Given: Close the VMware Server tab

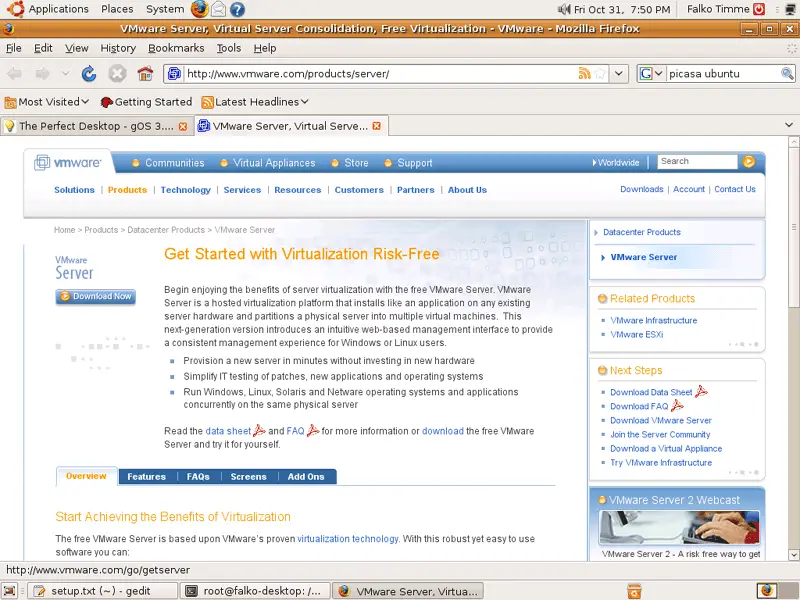Looking at the screenshot, I should 377,126.
